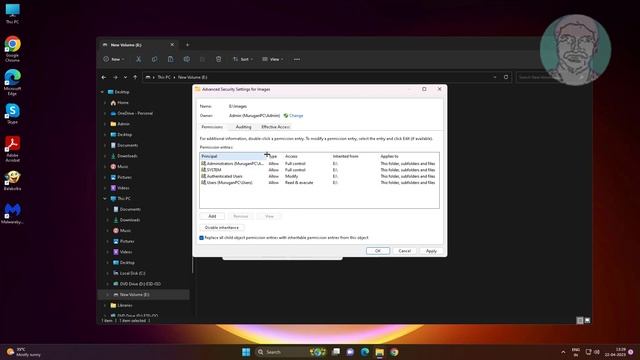
Task: Open the New dropdown in Explorer toolbar
Action: click(x=114, y=59)
